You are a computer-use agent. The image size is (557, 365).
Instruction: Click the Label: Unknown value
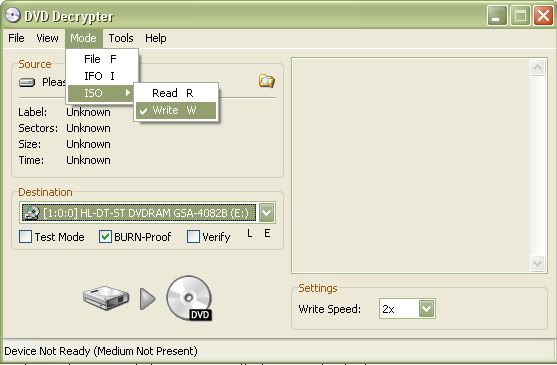pyautogui.click(x=88, y=112)
